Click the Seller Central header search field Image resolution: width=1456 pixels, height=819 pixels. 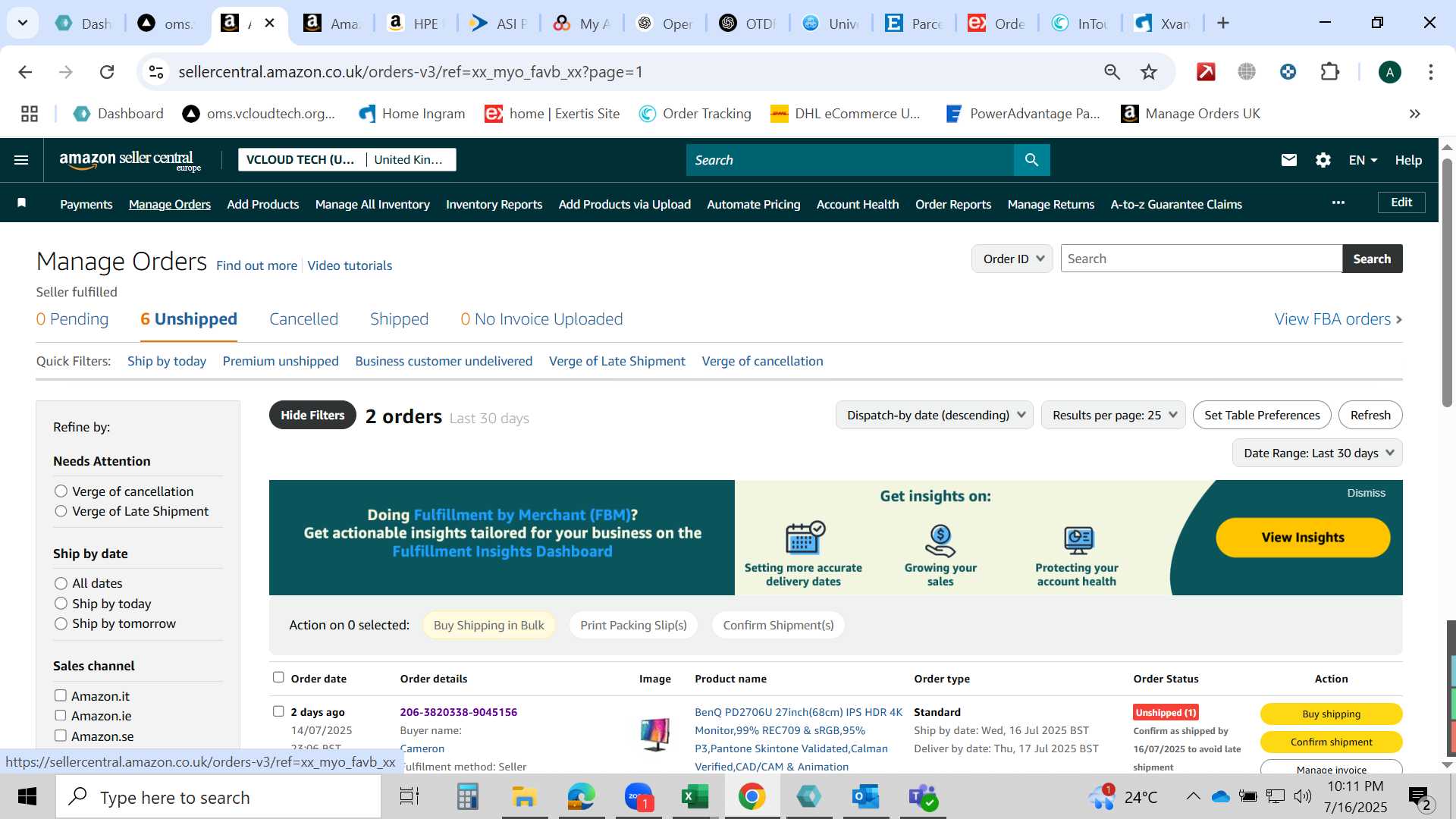tap(849, 160)
